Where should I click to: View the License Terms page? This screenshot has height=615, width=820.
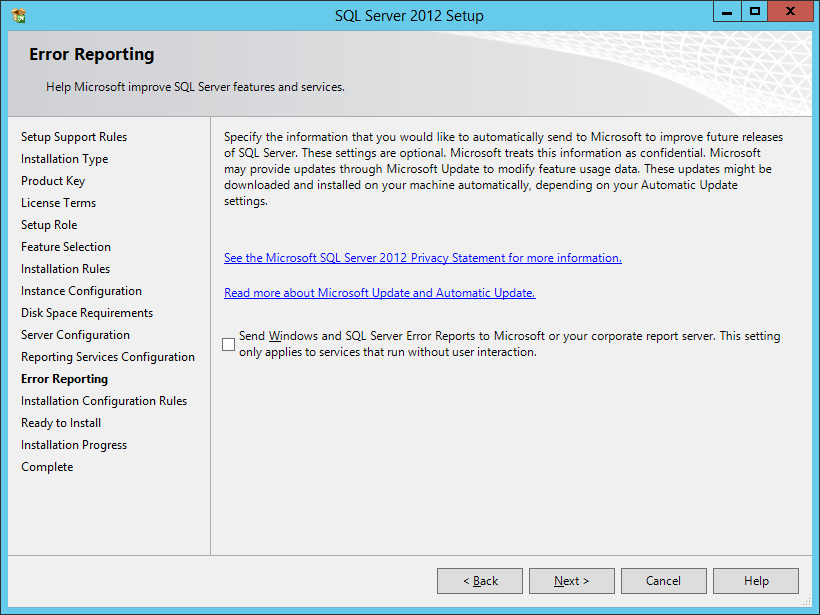click(x=56, y=202)
